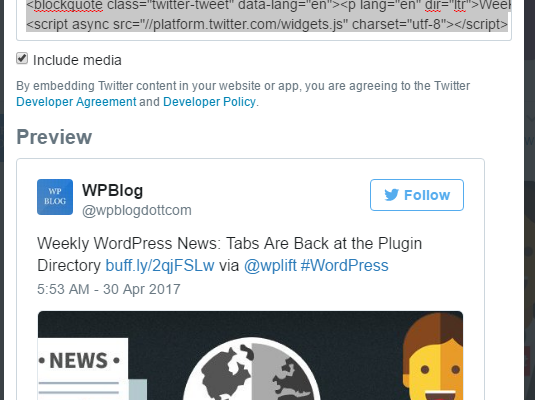The height and width of the screenshot is (400, 535).
Task: Click the WPBlog display name
Action: point(112,190)
